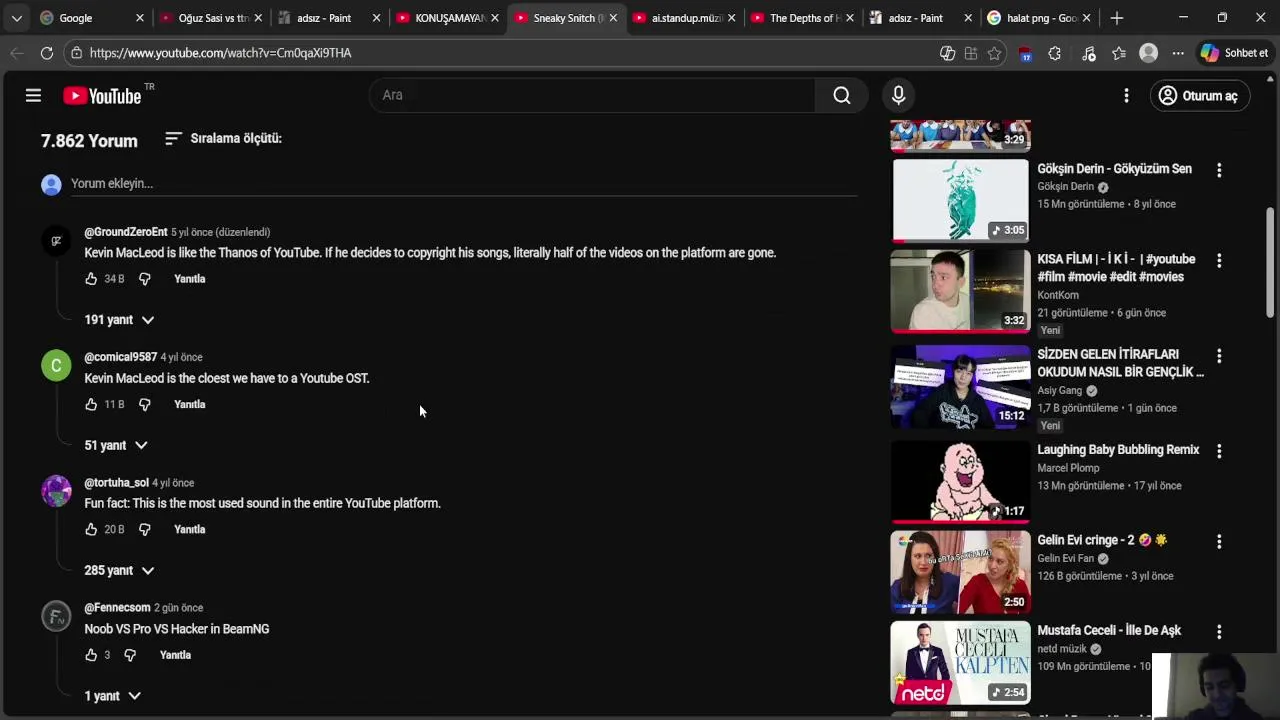Dislike the @GroundZeroEnt comment

pyautogui.click(x=144, y=279)
